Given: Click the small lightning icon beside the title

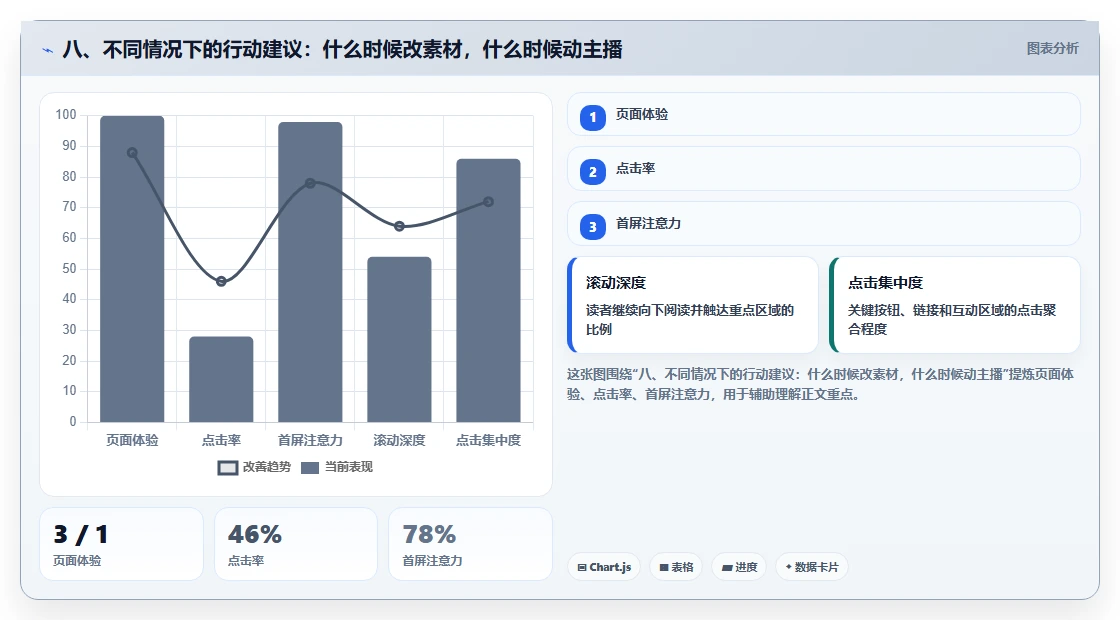Looking at the screenshot, I should [48, 51].
